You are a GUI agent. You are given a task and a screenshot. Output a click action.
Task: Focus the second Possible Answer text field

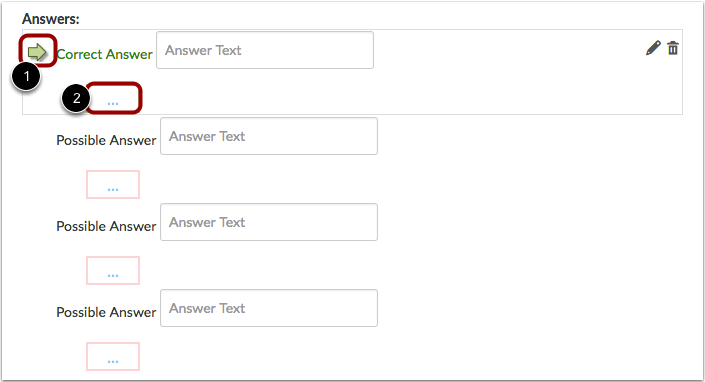[x=269, y=222]
